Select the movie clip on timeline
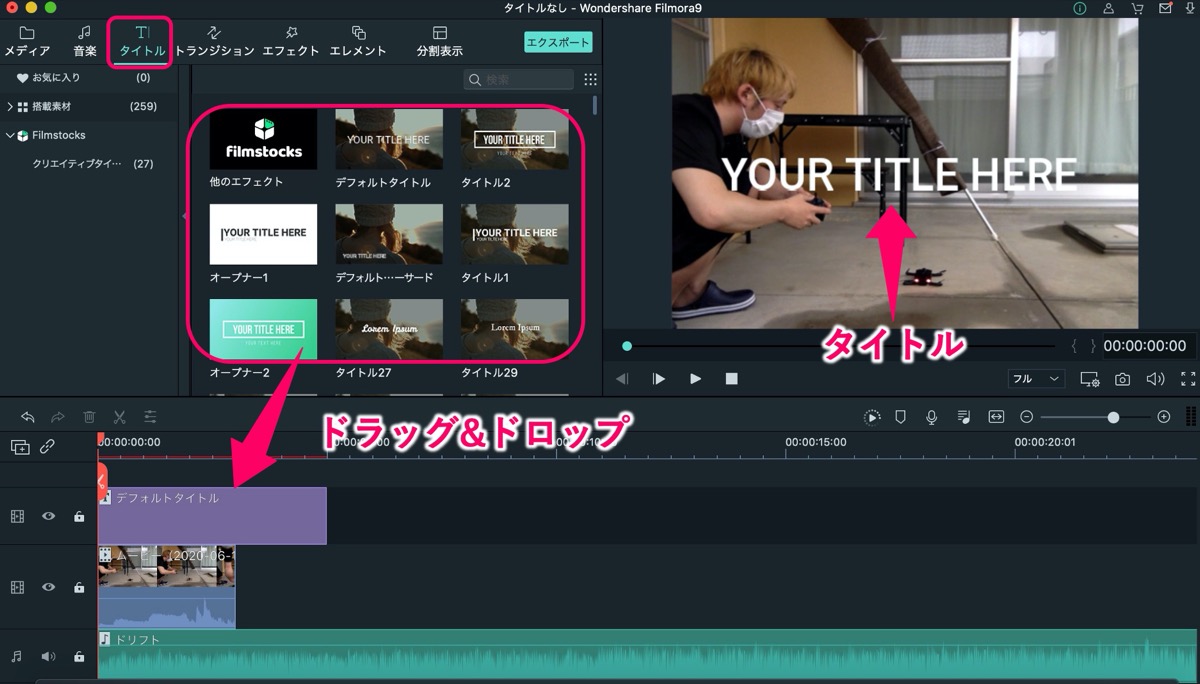Screen dimensions: 1200x684 pyautogui.click(x=167, y=587)
